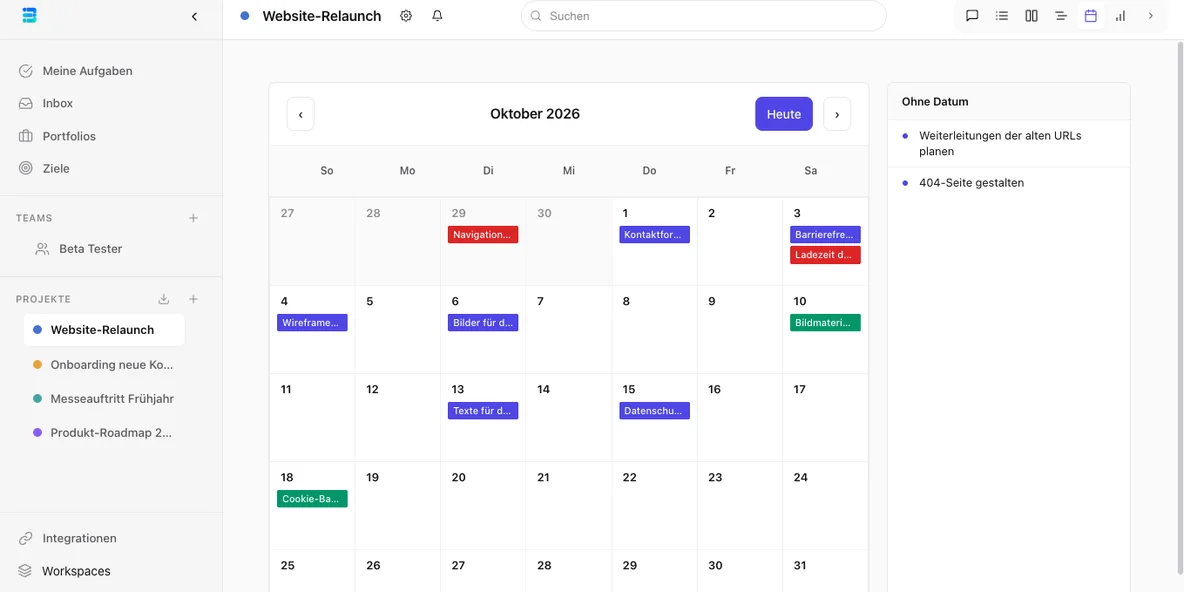Open project settings gear icon
This screenshot has width=1184, height=592.
(406, 16)
